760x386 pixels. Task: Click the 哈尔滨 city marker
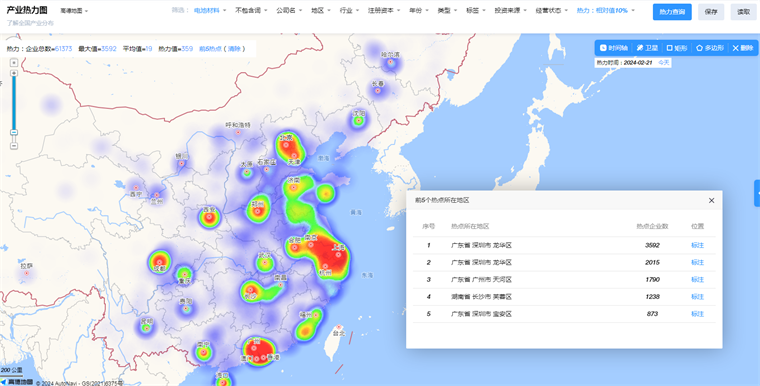coord(390,62)
